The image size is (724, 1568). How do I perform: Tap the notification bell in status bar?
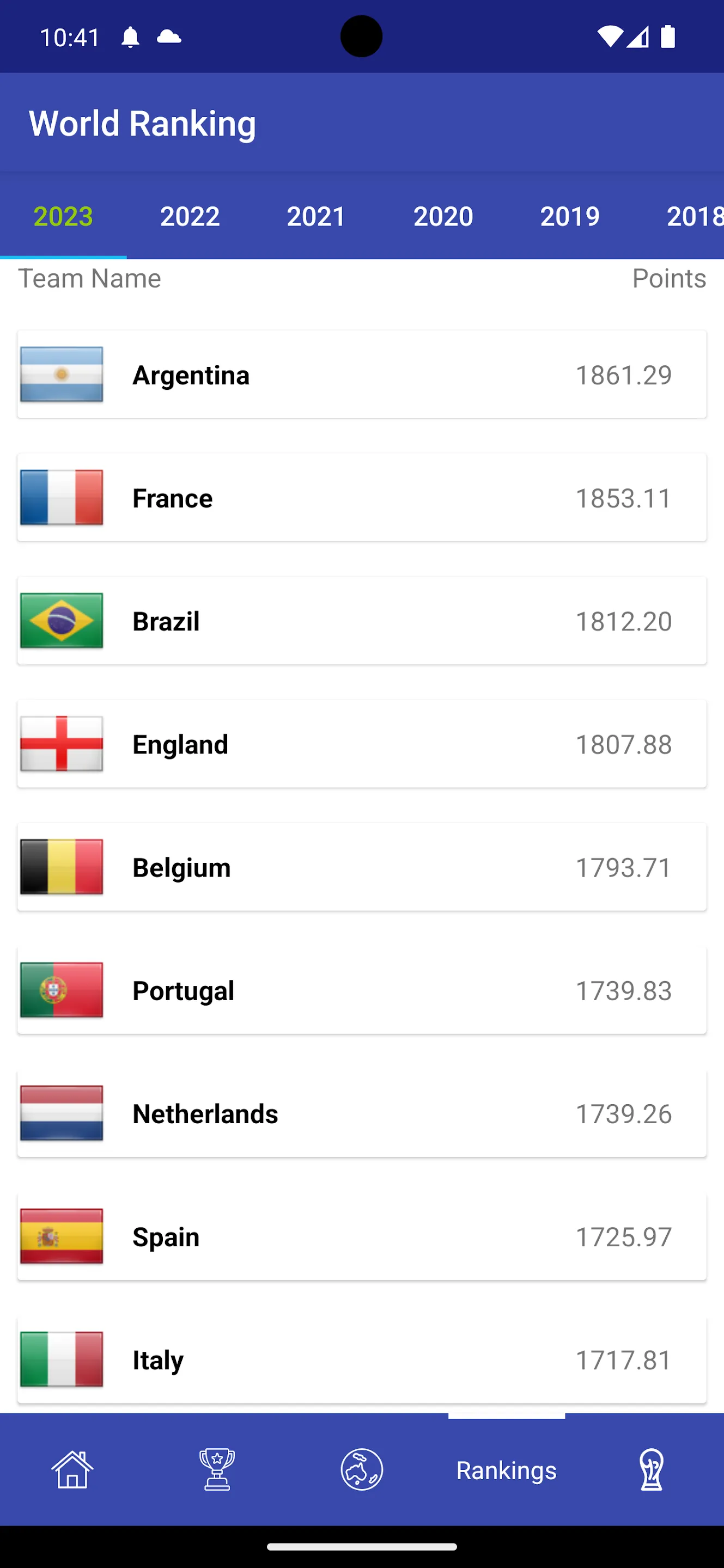point(130,37)
